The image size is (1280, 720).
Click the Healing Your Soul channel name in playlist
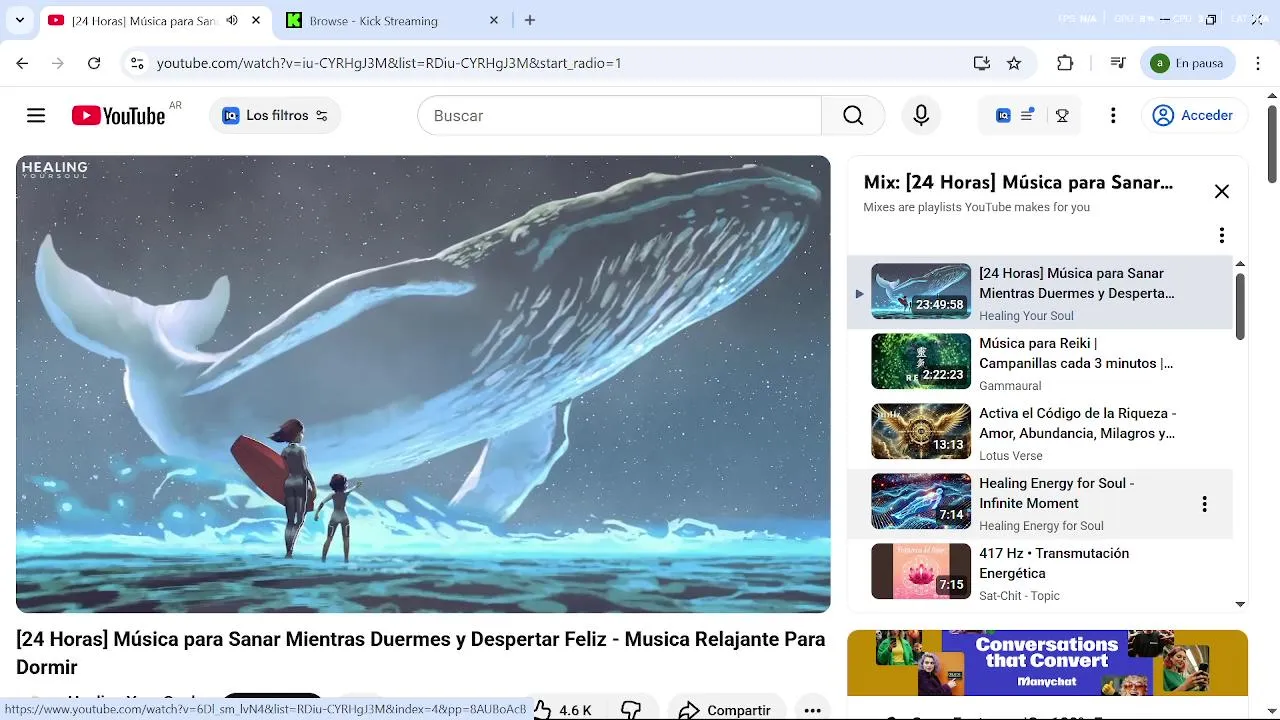pos(1026,316)
